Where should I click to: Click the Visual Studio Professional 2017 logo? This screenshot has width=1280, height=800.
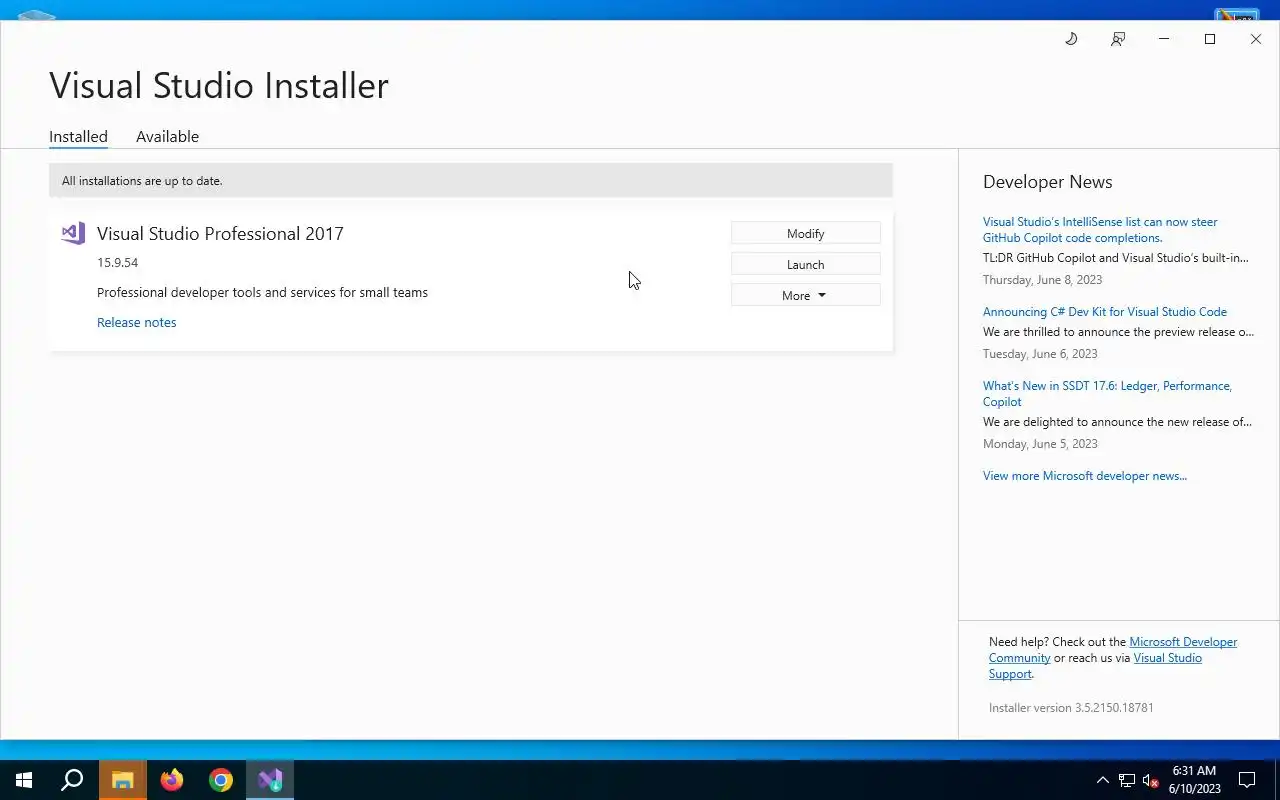click(x=73, y=234)
